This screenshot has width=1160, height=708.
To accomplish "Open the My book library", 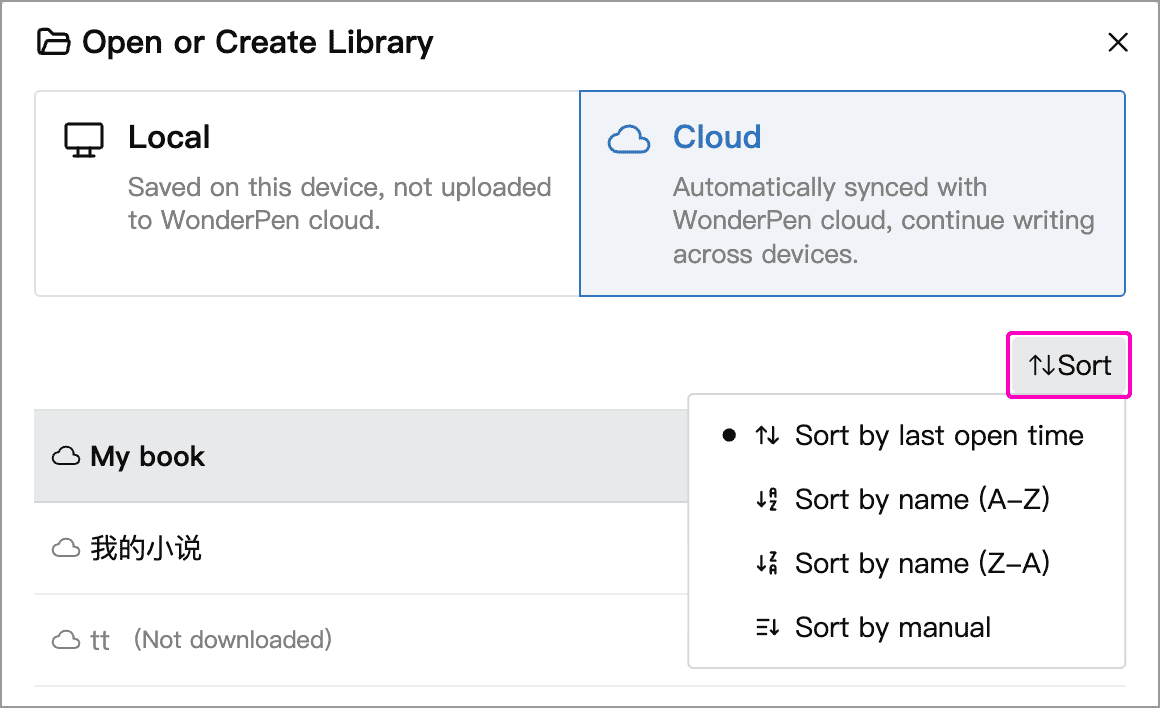I will 361,456.
